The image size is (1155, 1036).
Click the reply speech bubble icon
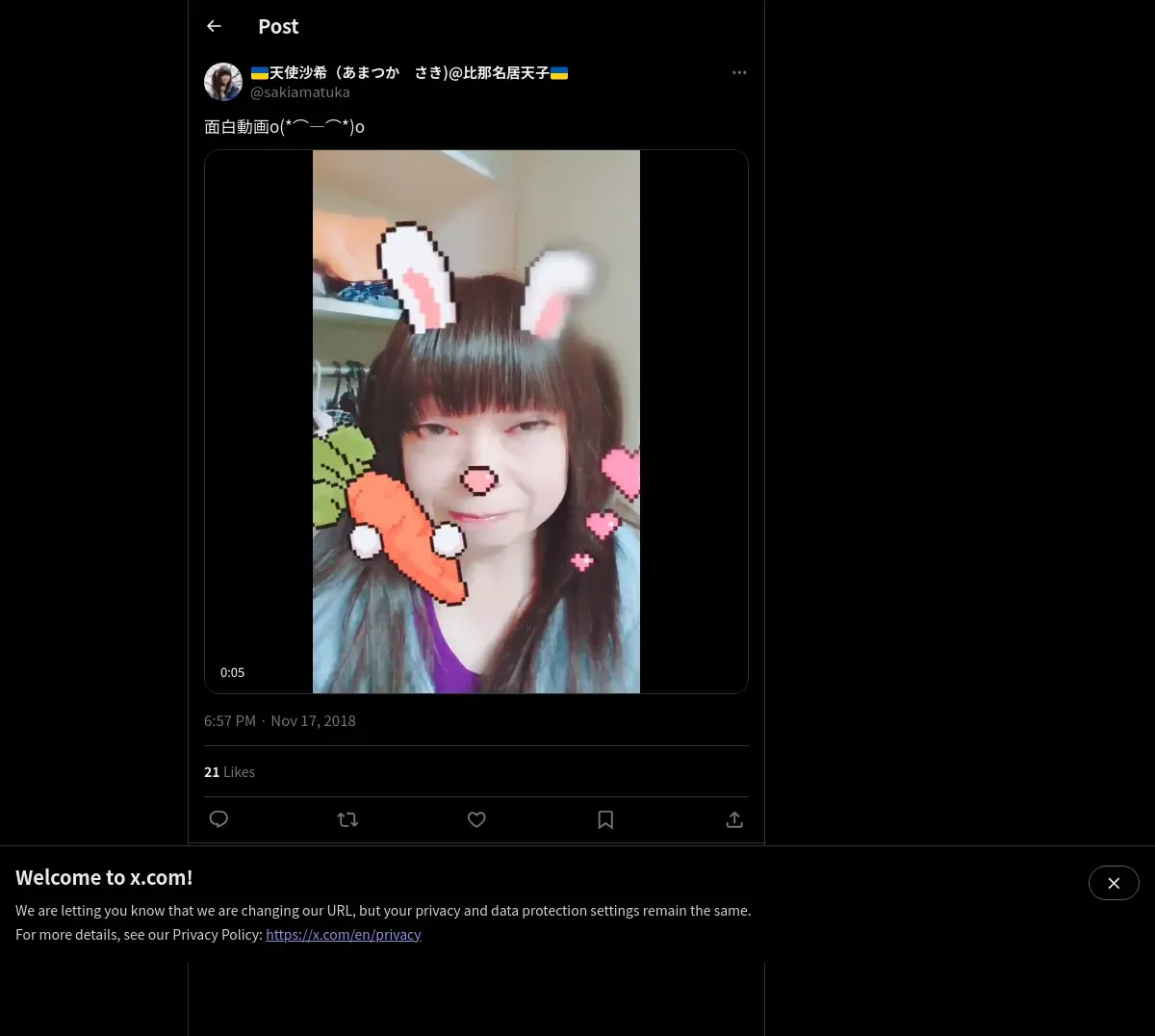pyautogui.click(x=218, y=819)
